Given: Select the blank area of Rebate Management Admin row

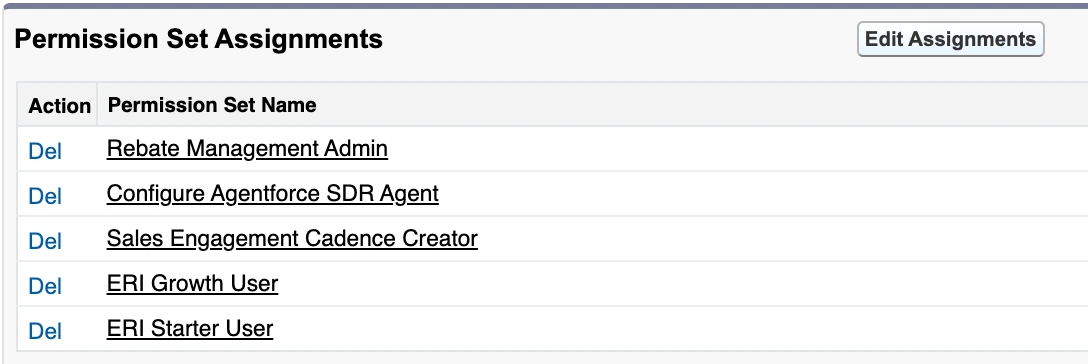Looking at the screenshot, I should 736,148.
